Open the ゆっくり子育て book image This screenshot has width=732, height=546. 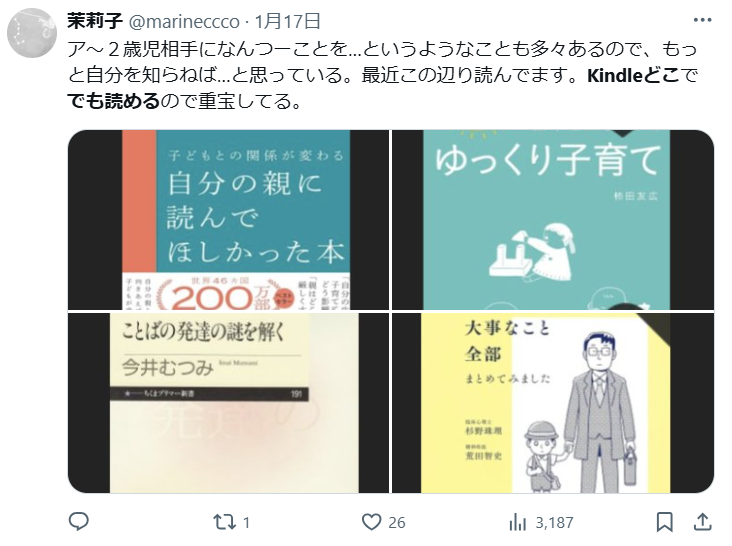553,220
